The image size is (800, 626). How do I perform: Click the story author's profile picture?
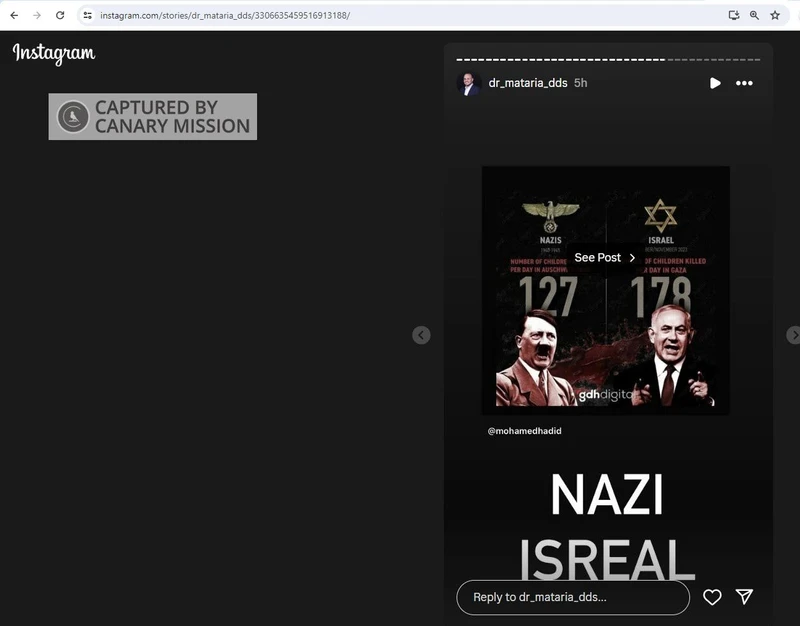pos(469,83)
